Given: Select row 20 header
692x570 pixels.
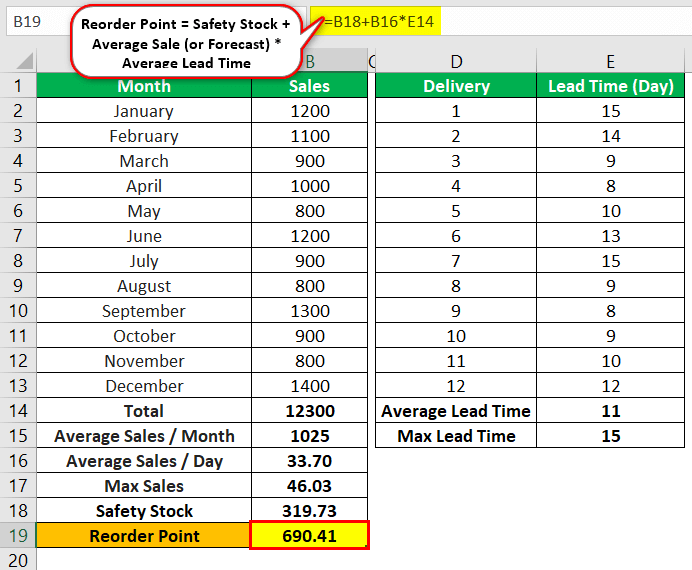Looking at the screenshot, I should (x=18, y=559).
